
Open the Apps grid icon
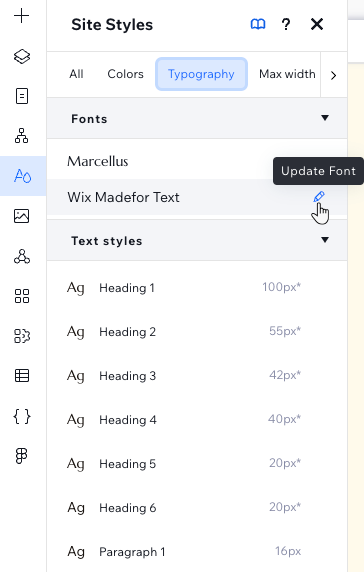22,296
